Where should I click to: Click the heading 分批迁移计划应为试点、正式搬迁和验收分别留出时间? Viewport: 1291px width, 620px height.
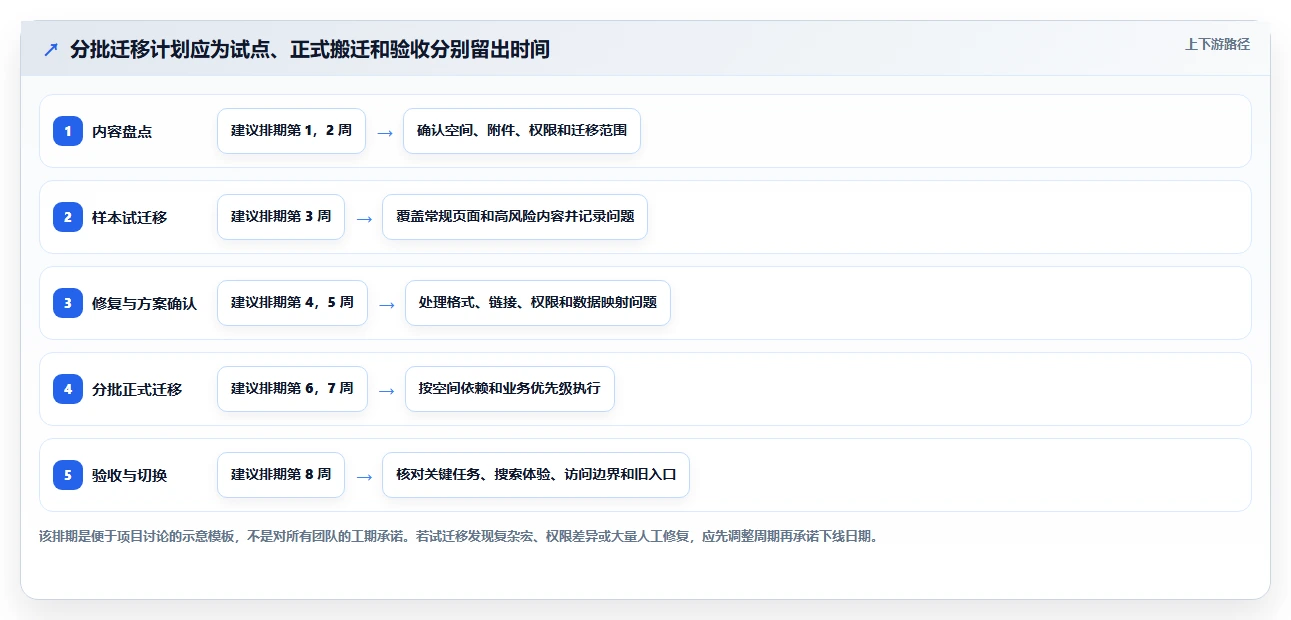coord(310,49)
